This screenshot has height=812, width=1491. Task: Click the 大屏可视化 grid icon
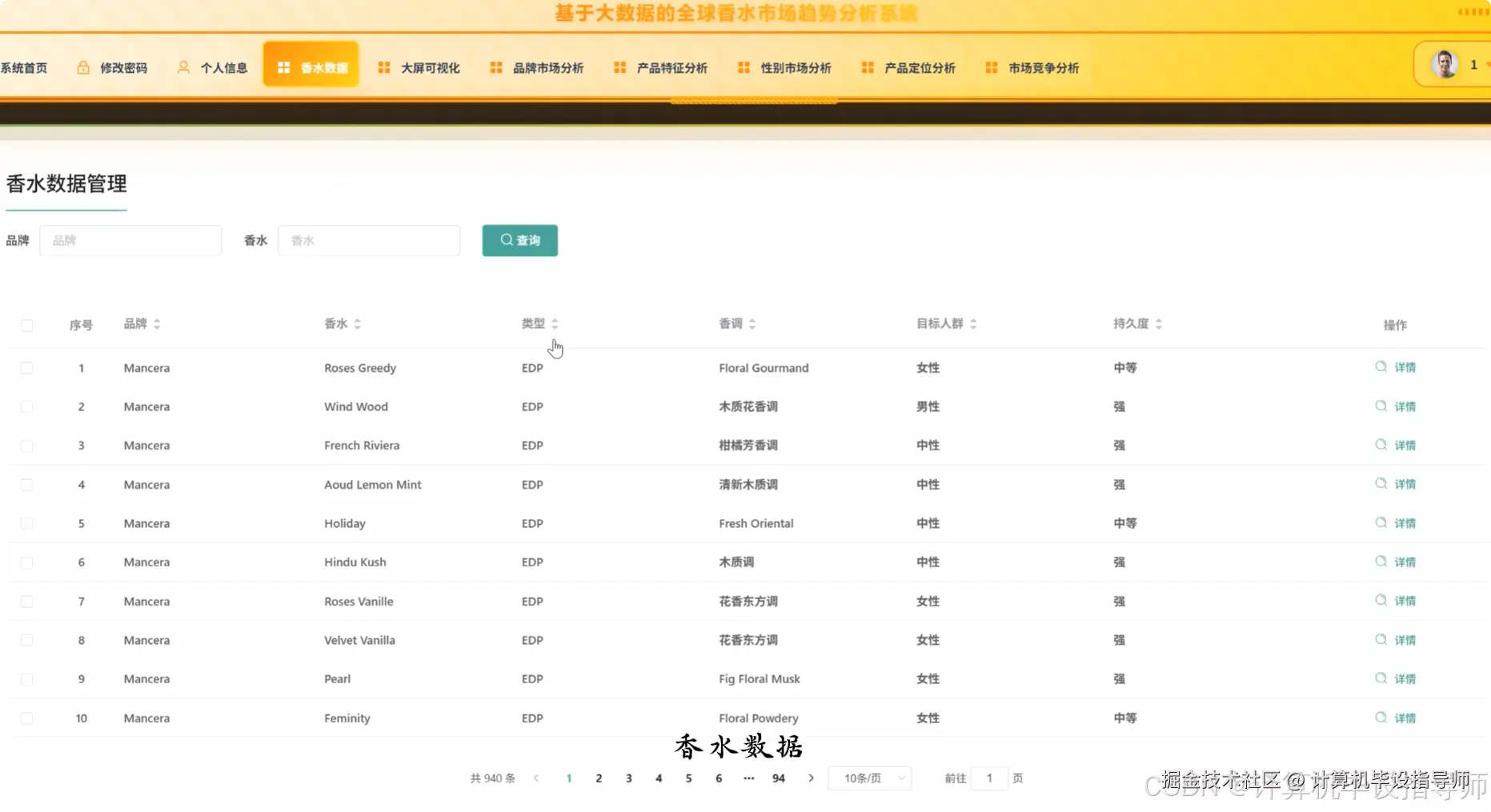(383, 67)
